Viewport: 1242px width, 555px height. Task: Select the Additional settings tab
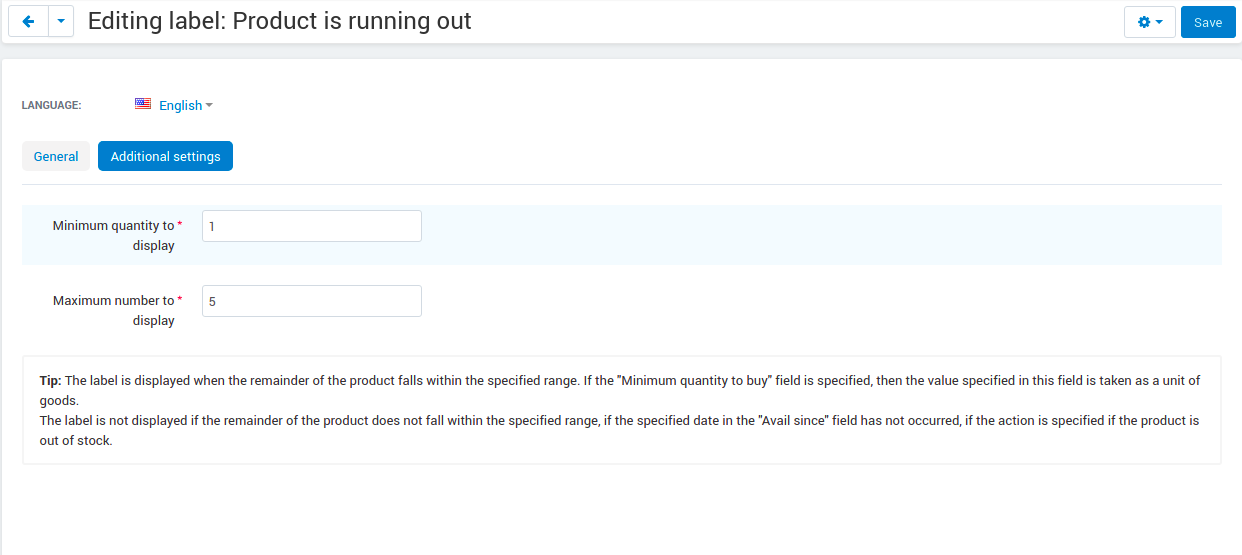[165, 156]
